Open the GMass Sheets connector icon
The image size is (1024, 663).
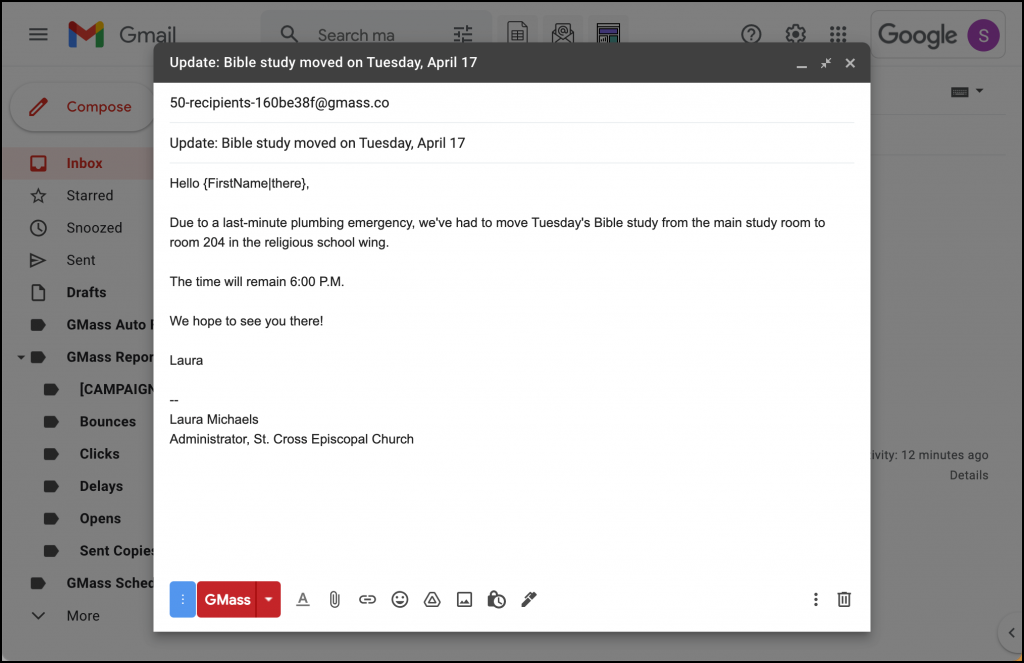[517, 33]
